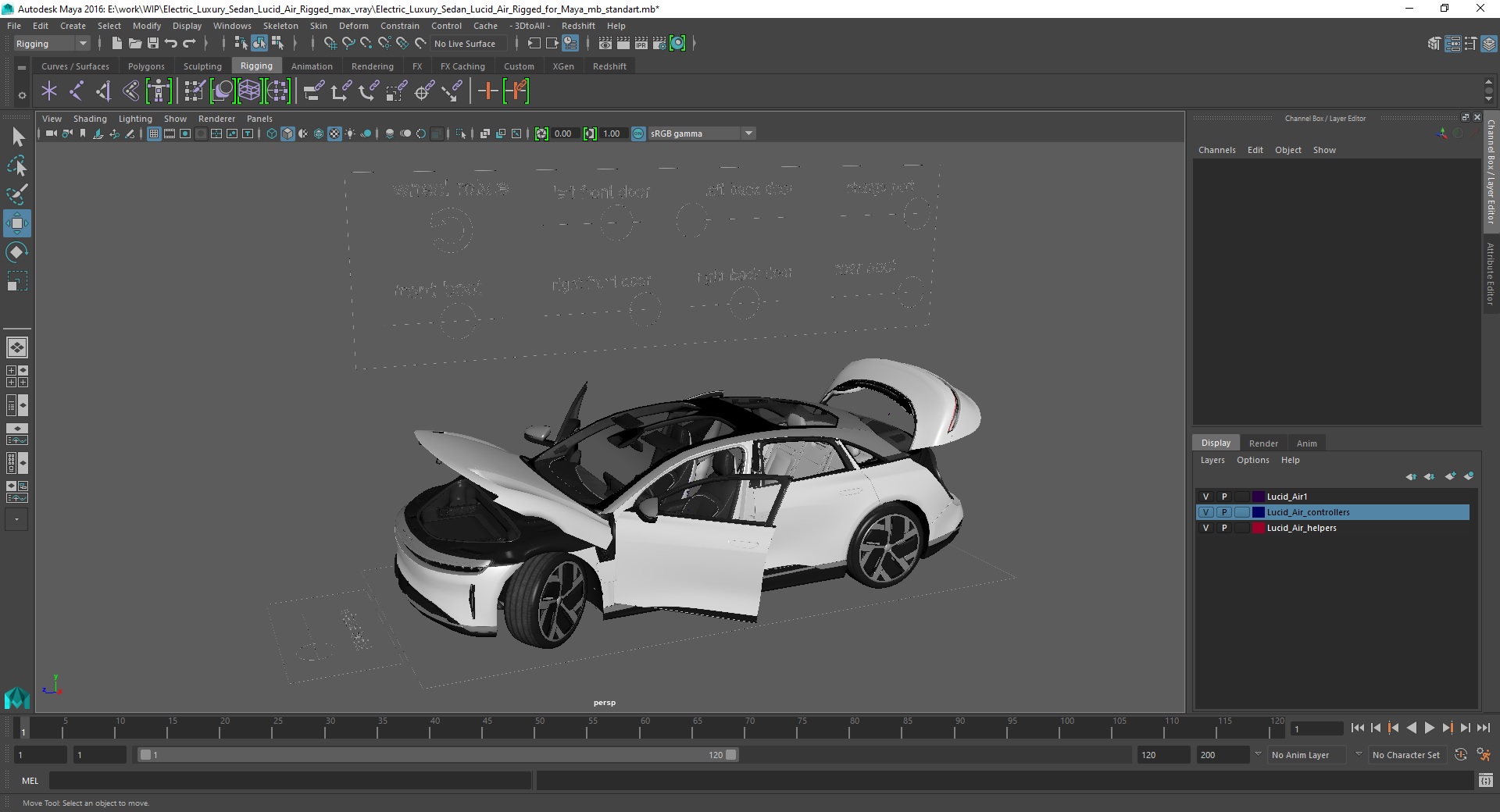Activate the Paint Selection tool

tap(17, 194)
